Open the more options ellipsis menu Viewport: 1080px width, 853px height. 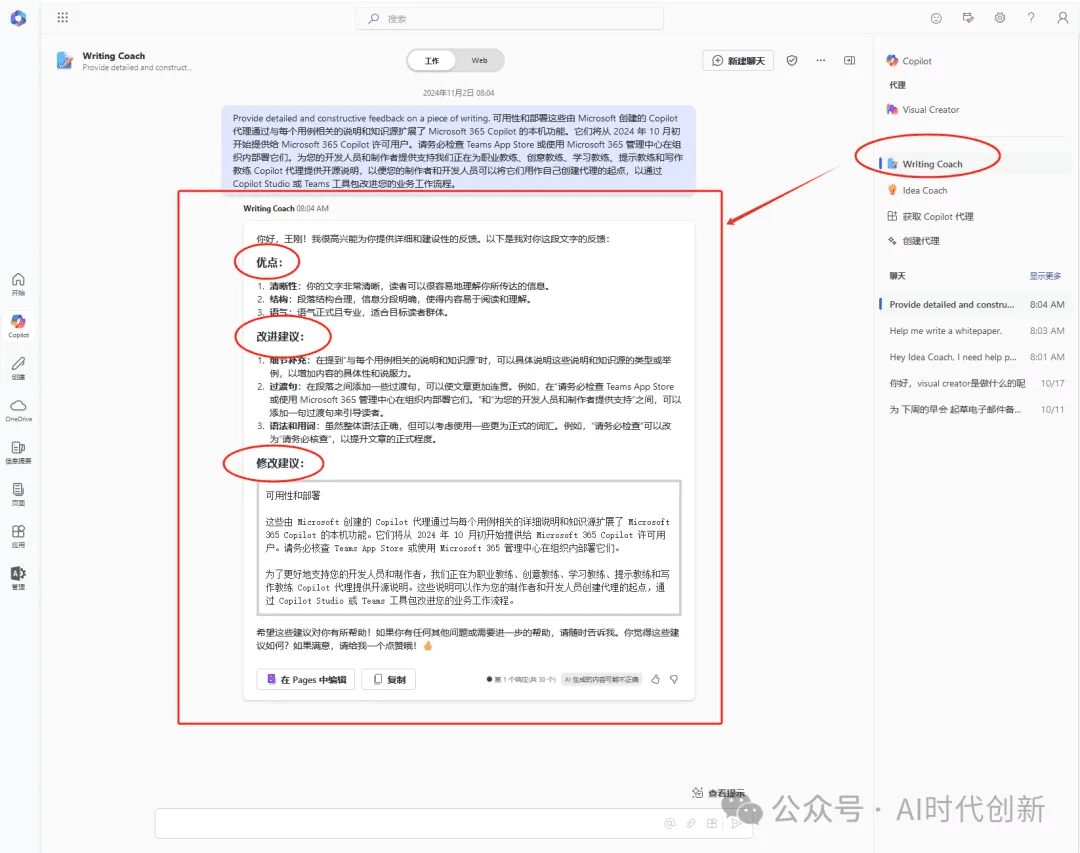[x=820, y=61]
